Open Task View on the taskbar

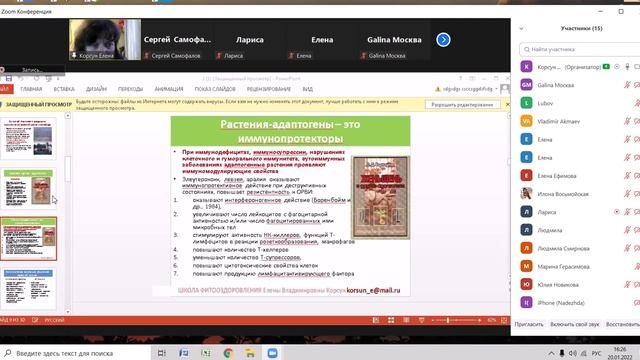pos(162,353)
